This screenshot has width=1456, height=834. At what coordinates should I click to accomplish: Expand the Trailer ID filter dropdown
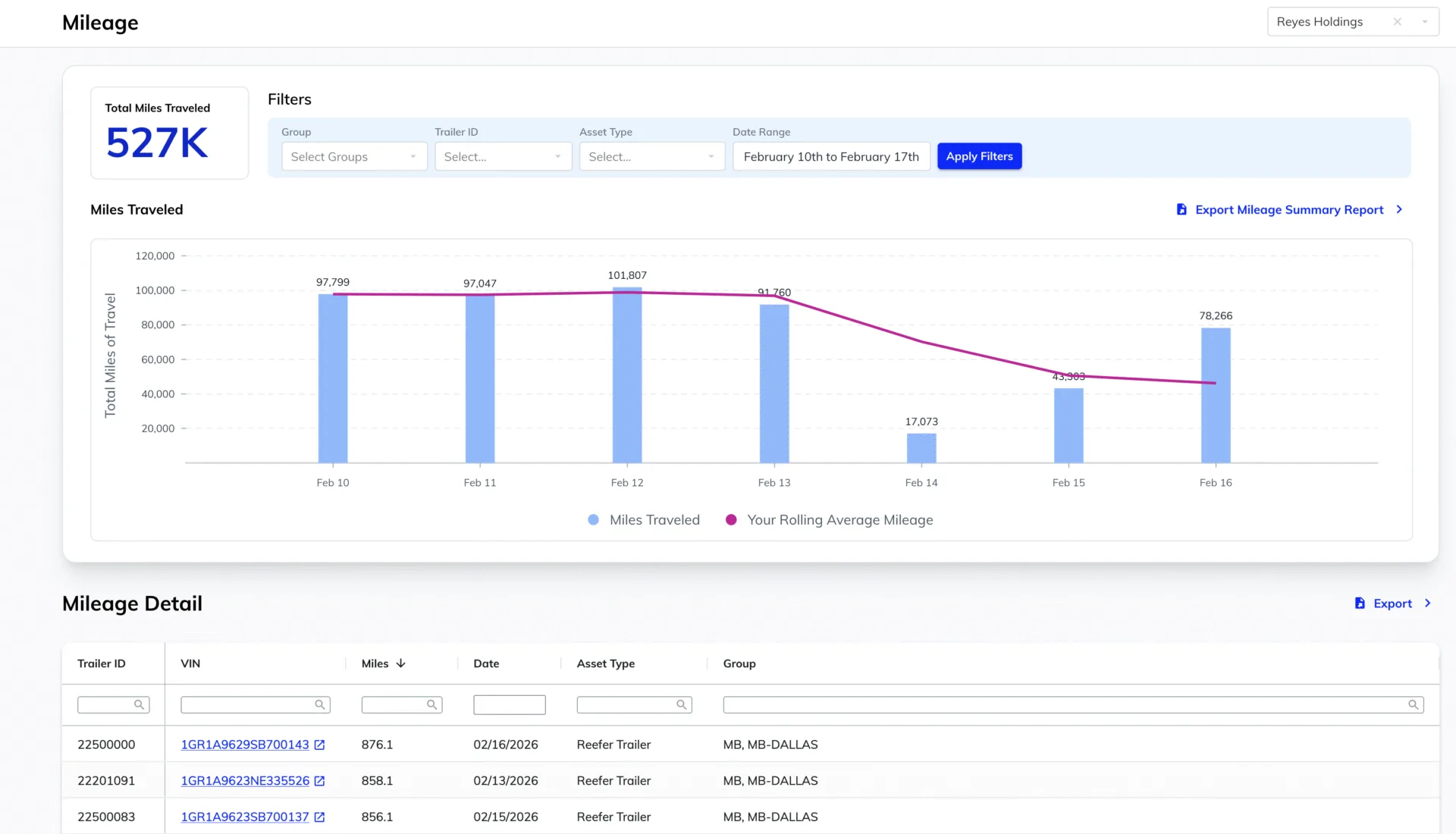coord(503,157)
